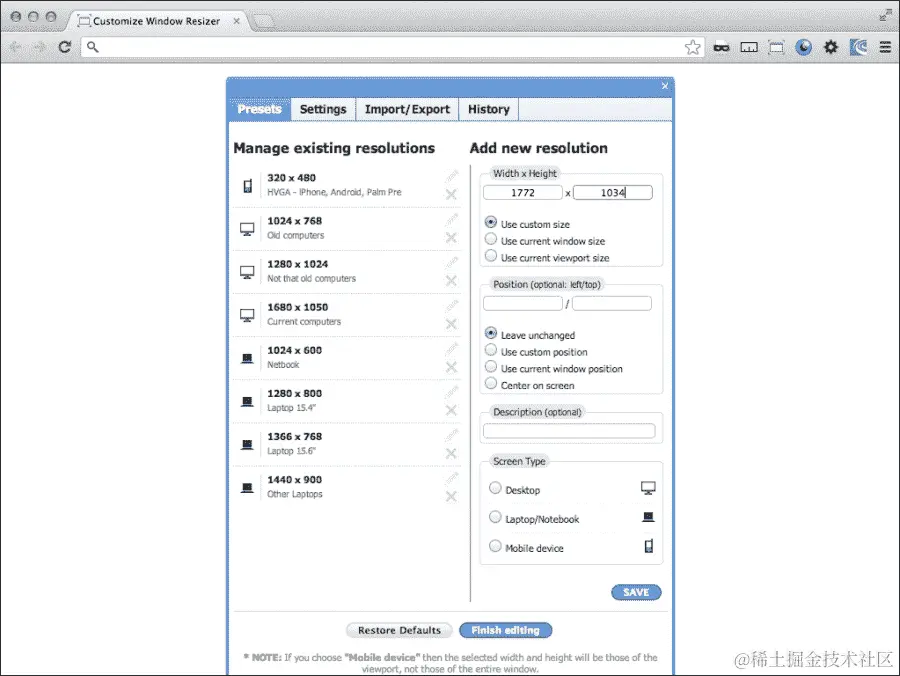Click the Description input field
The height and width of the screenshot is (676, 900).
569,431
